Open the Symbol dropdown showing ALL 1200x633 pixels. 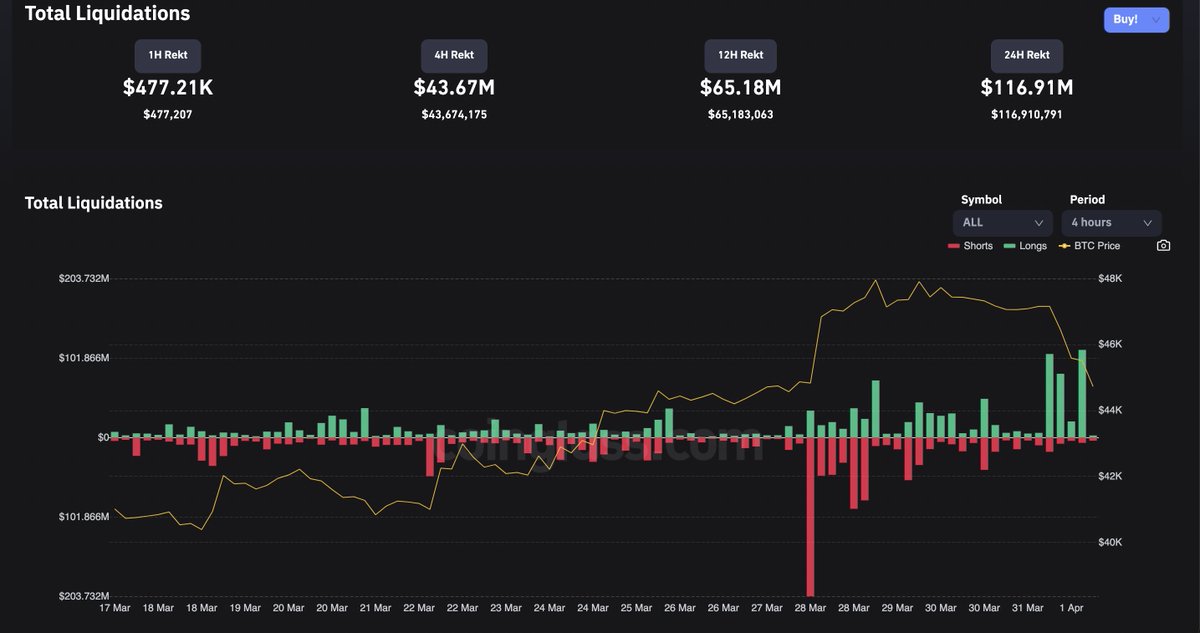click(x=1002, y=222)
